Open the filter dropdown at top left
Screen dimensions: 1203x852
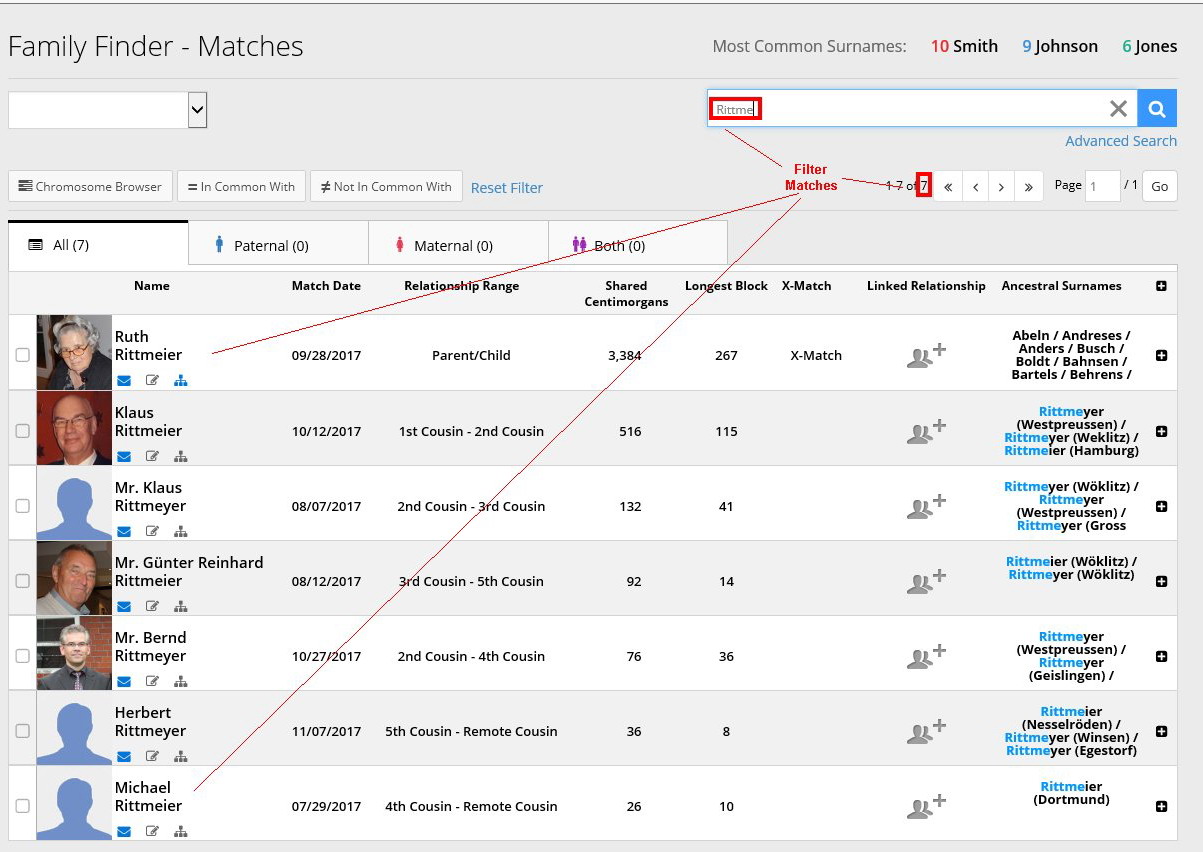107,110
